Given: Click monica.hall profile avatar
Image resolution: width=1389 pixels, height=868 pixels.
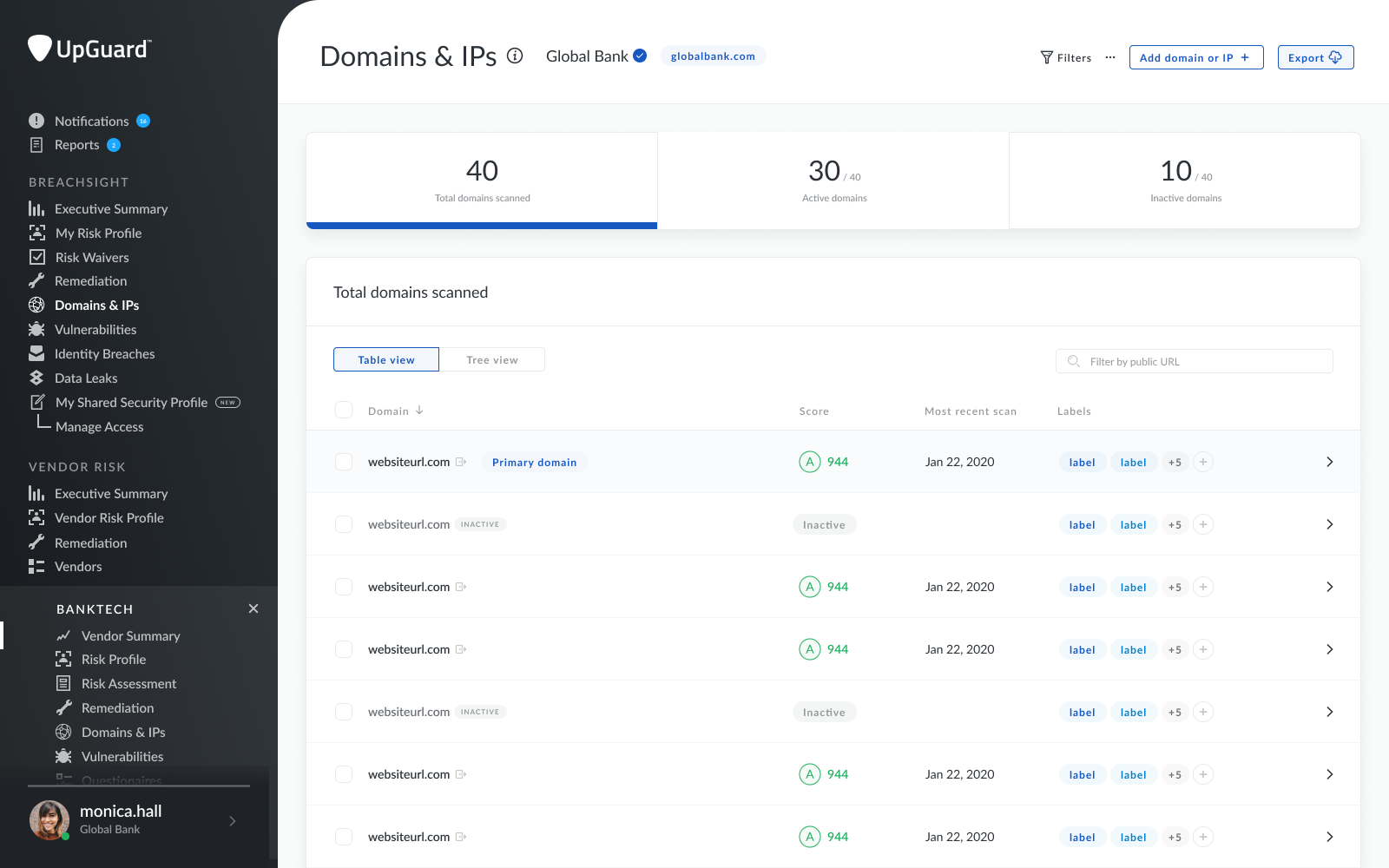Looking at the screenshot, I should click(49, 819).
